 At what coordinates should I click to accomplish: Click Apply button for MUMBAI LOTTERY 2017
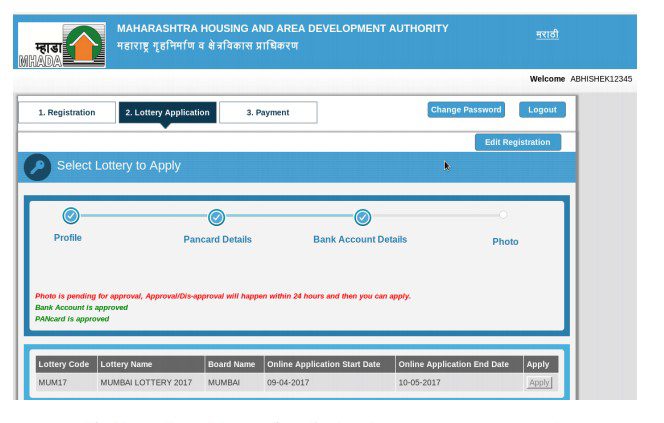coord(539,382)
